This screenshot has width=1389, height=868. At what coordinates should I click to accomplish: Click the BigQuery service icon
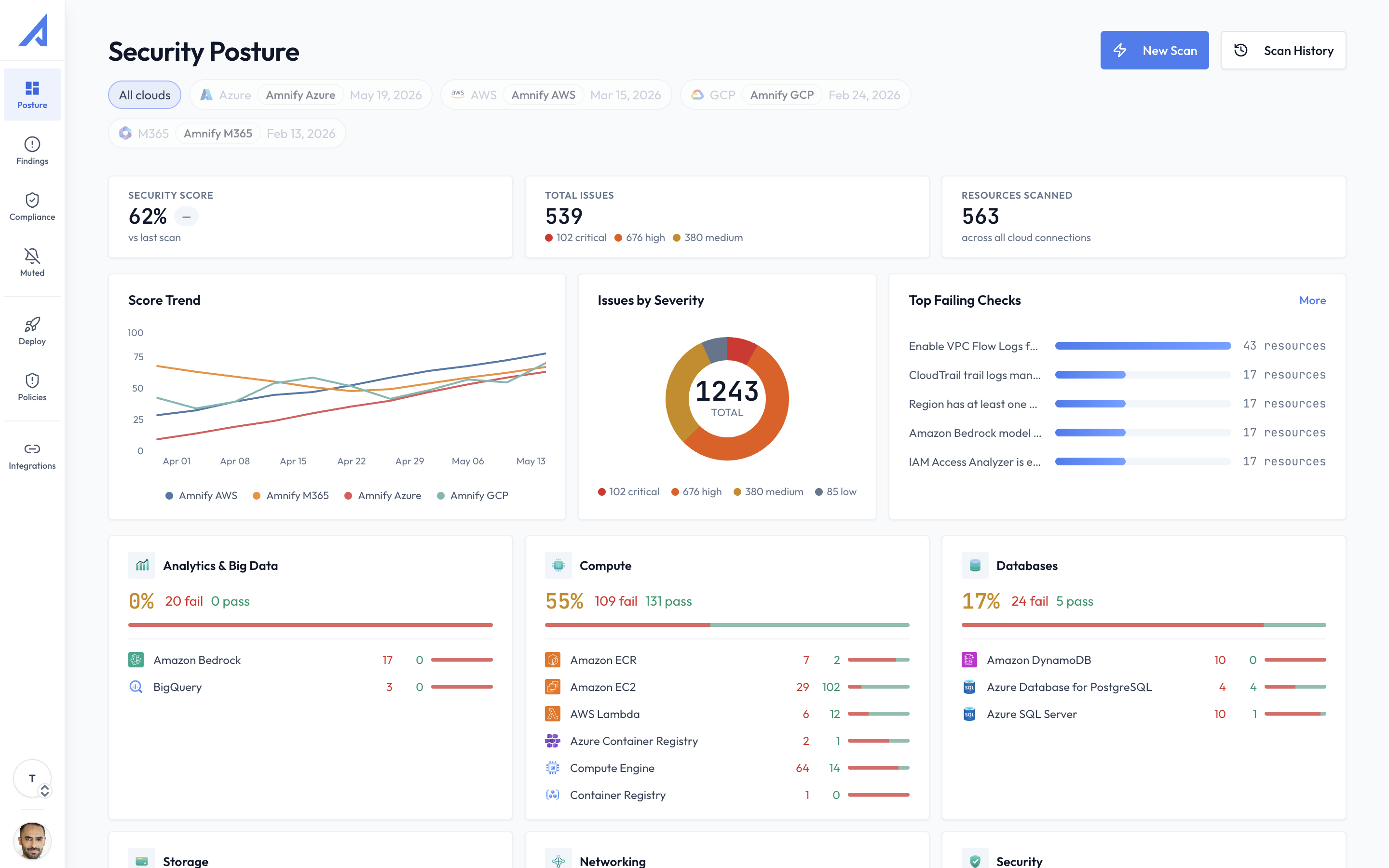[136, 687]
